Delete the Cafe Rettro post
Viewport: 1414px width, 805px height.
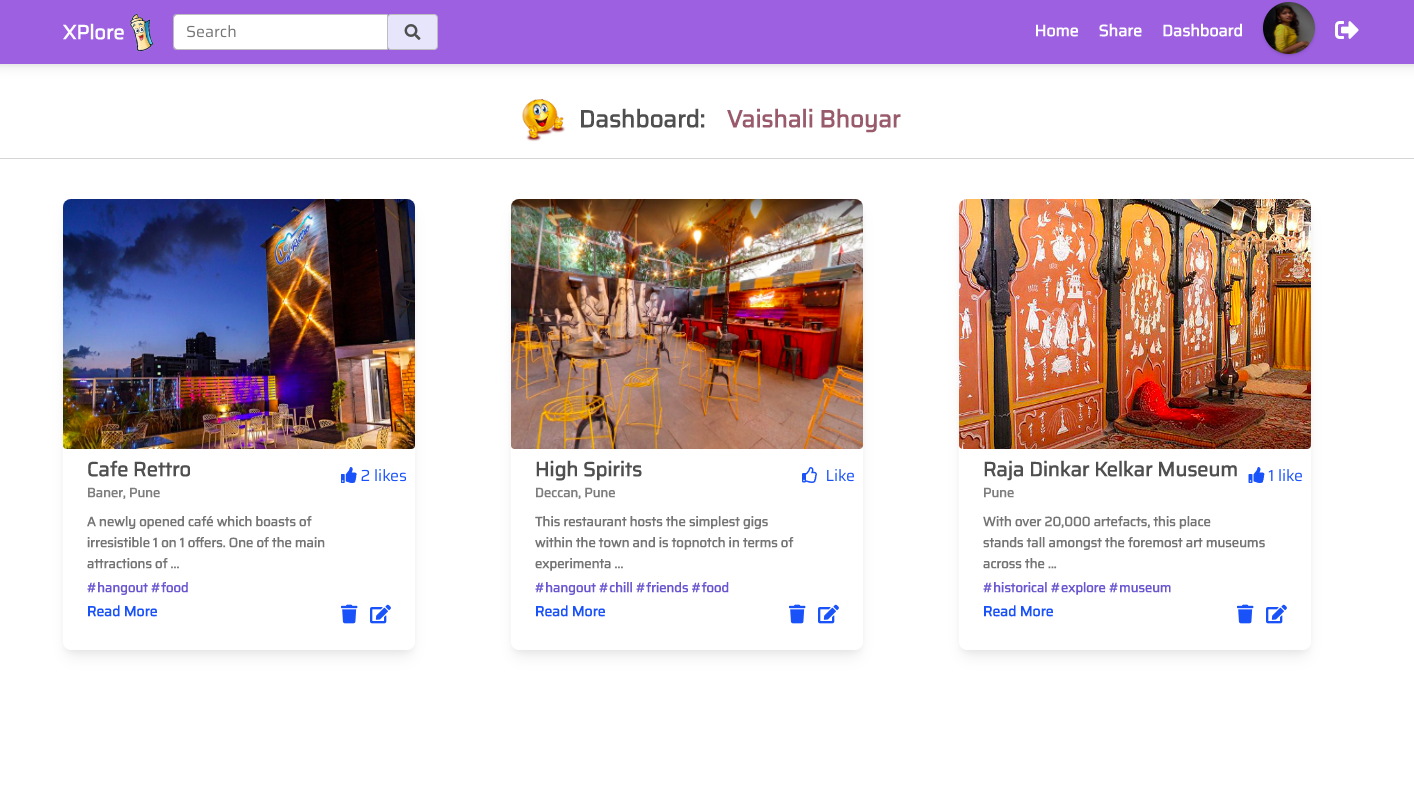(x=348, y=613)
